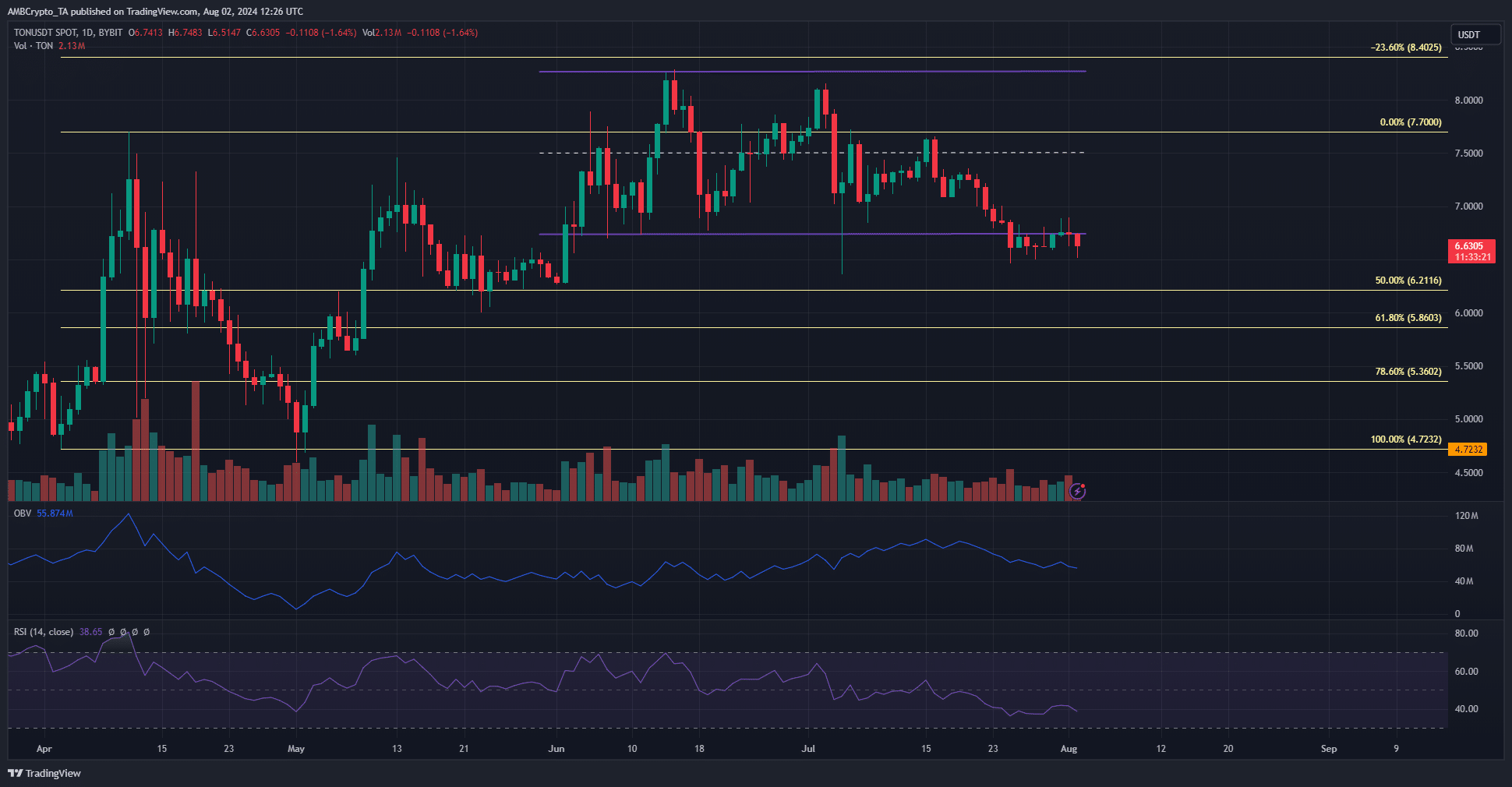Click the close price C6.6305 in header
Viewport: 1512px width, 787px height.
tap(263, 33)
